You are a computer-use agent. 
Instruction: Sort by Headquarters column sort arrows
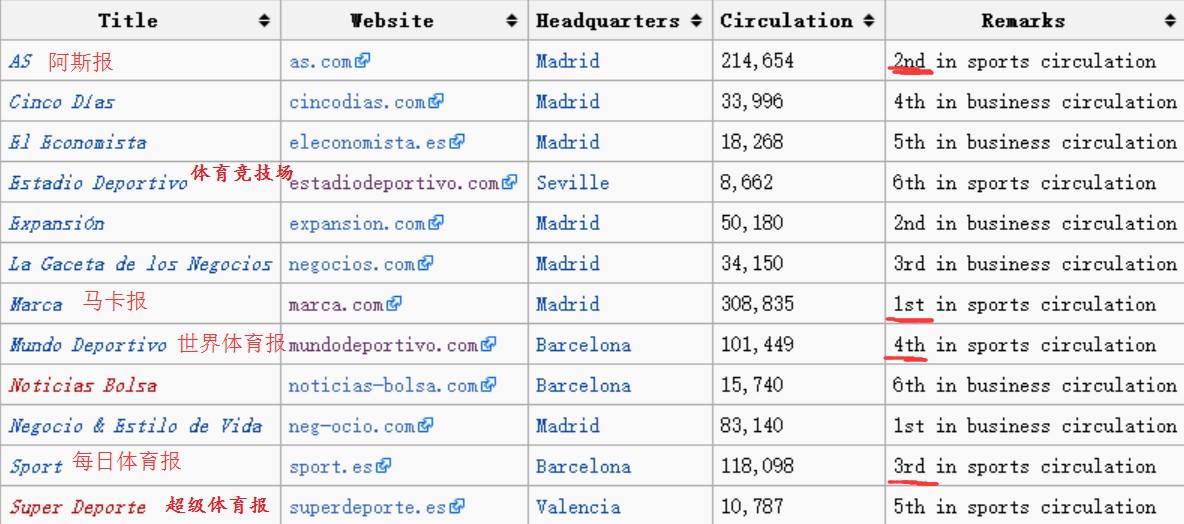pos(695,20)
